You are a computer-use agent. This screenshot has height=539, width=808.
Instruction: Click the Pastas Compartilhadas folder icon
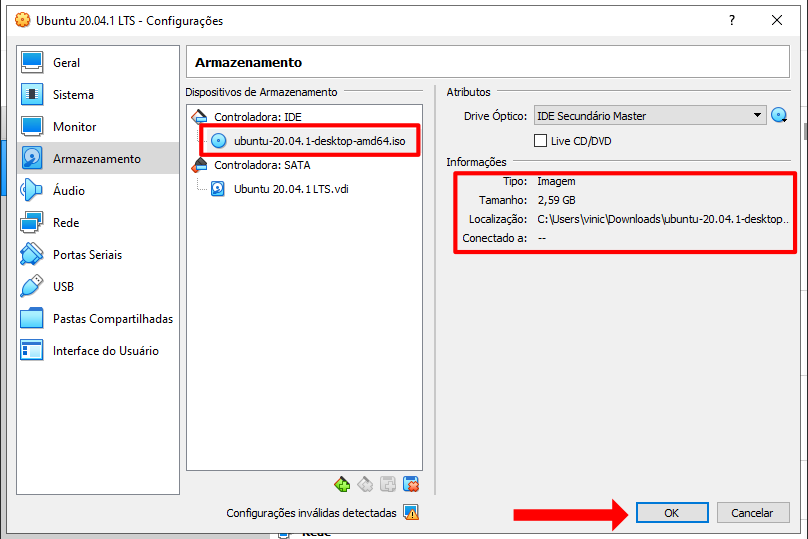pos(32,318)
